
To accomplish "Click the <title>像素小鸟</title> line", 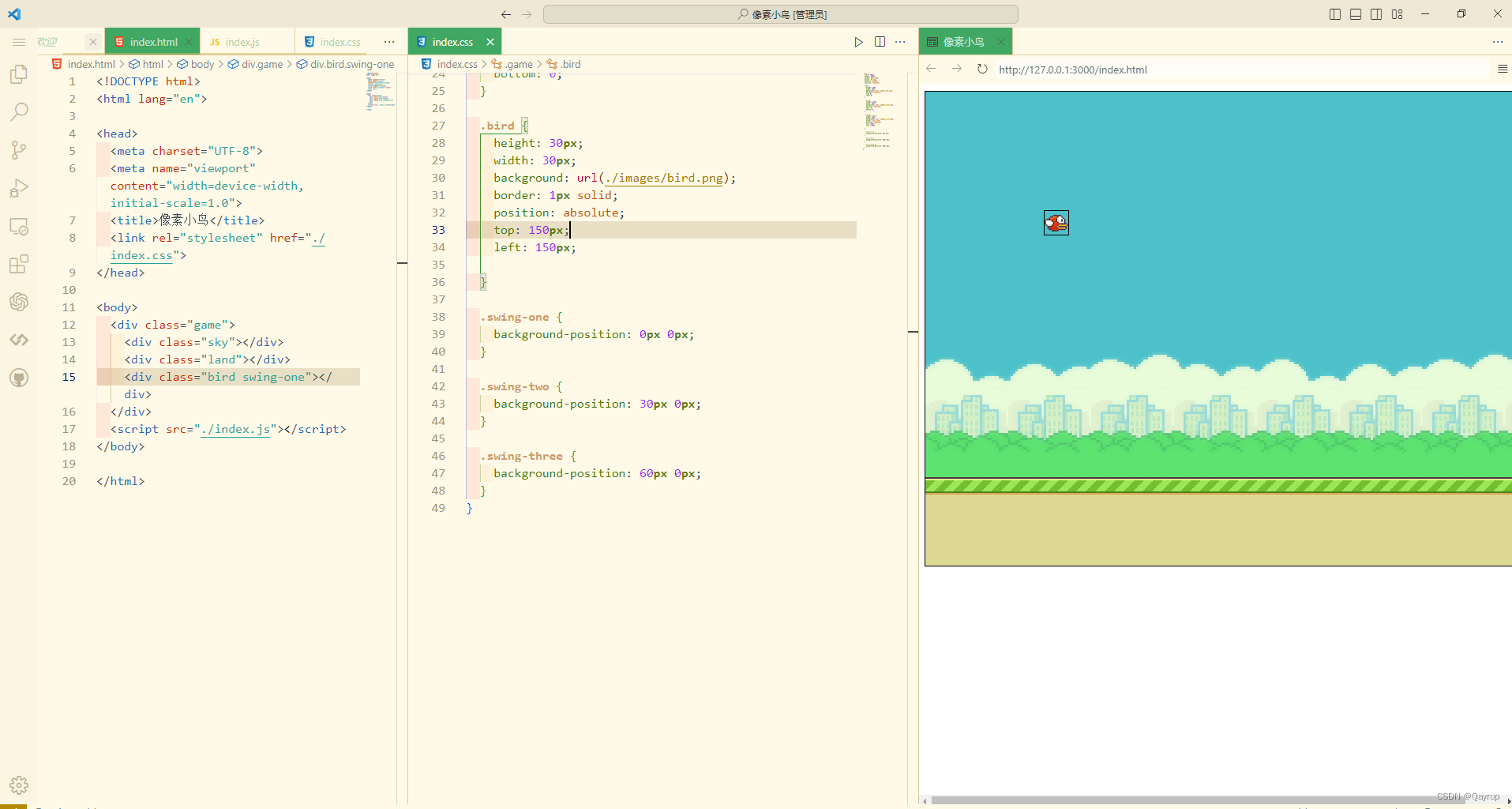I will tap(187, 220).
